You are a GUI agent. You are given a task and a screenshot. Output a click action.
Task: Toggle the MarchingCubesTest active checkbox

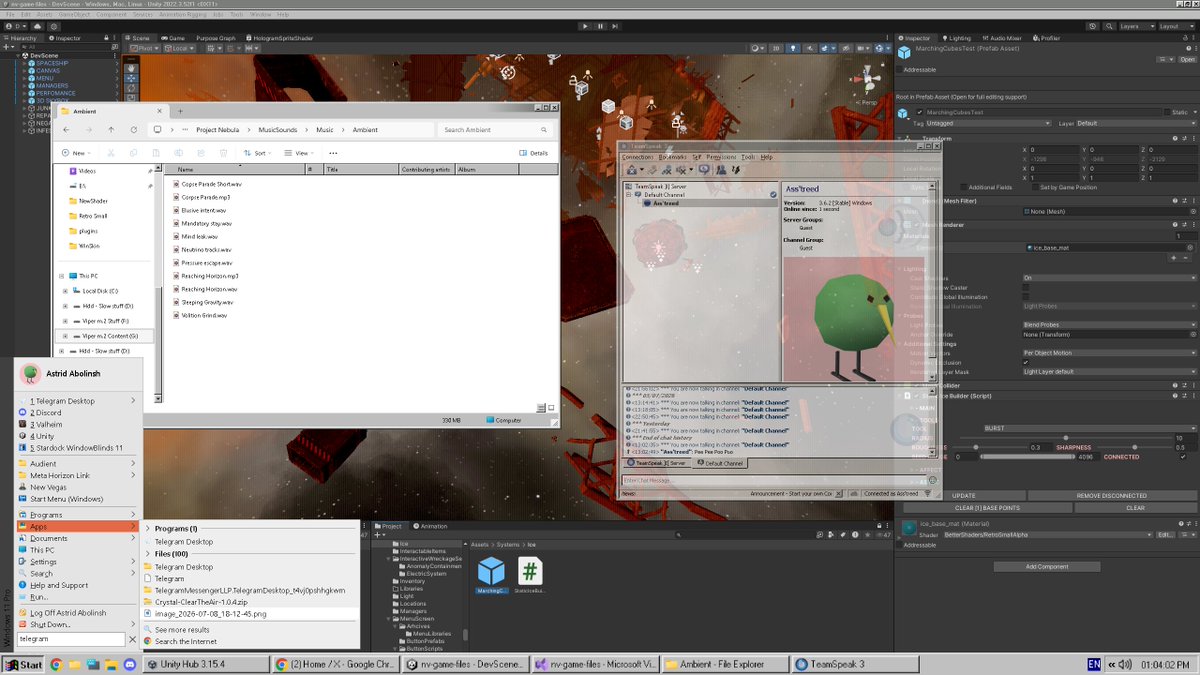[x=919, y=112]
